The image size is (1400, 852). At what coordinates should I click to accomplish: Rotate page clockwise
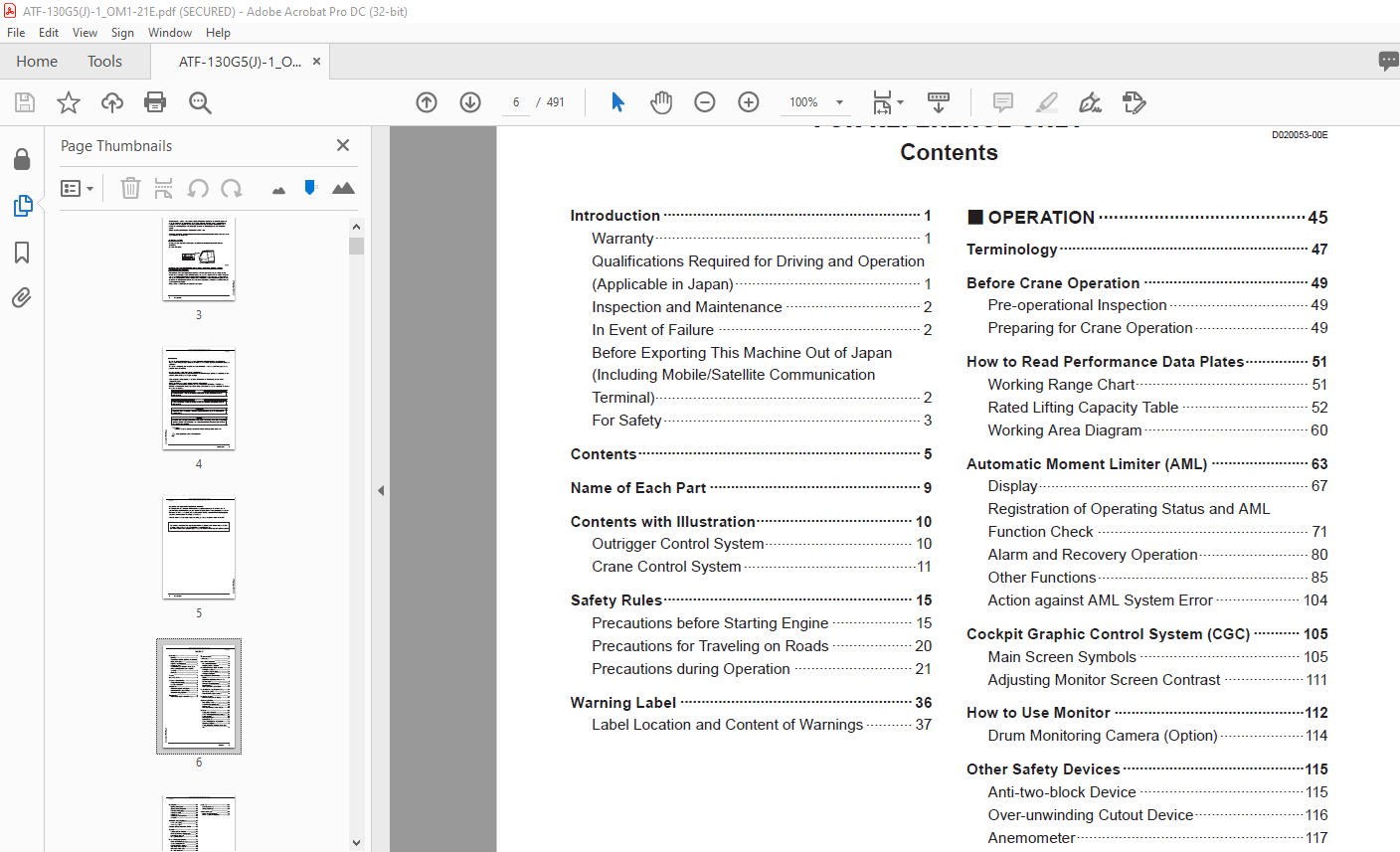[x=232, y=188]
